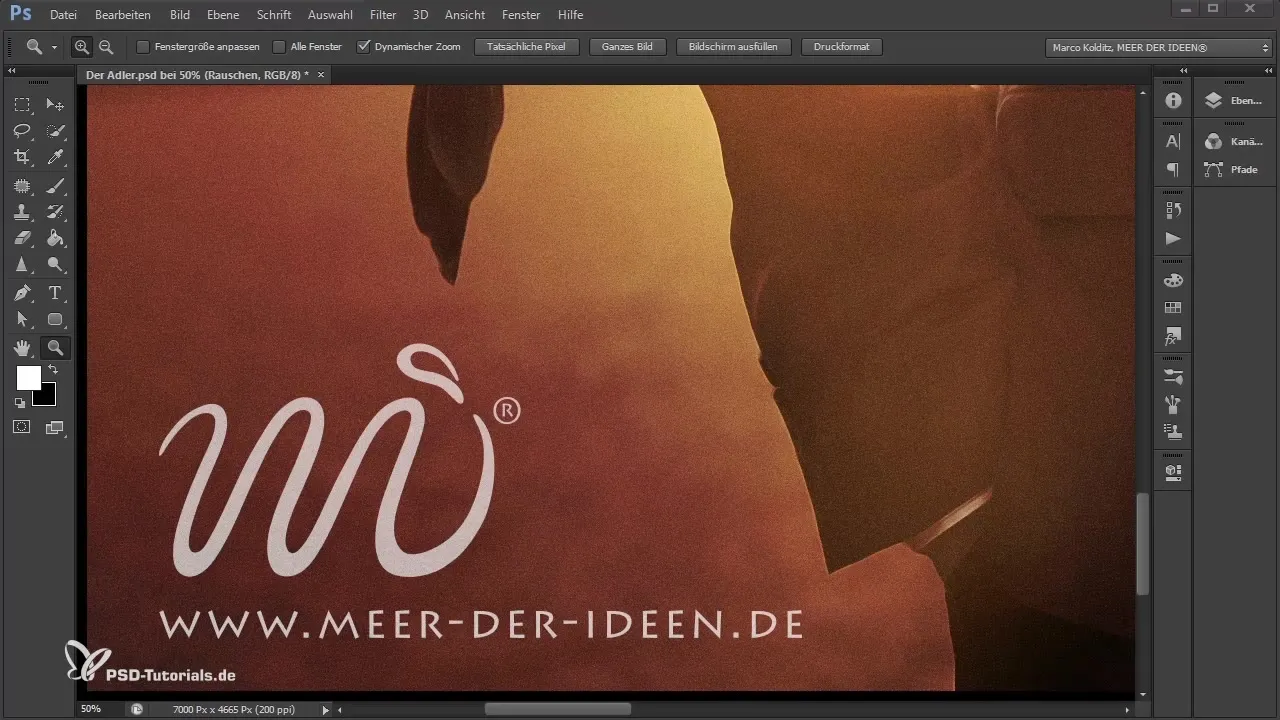Select the Lasso tool
Image resolution: width=1280 pixels, height=720 pixels.
(22, 131)
